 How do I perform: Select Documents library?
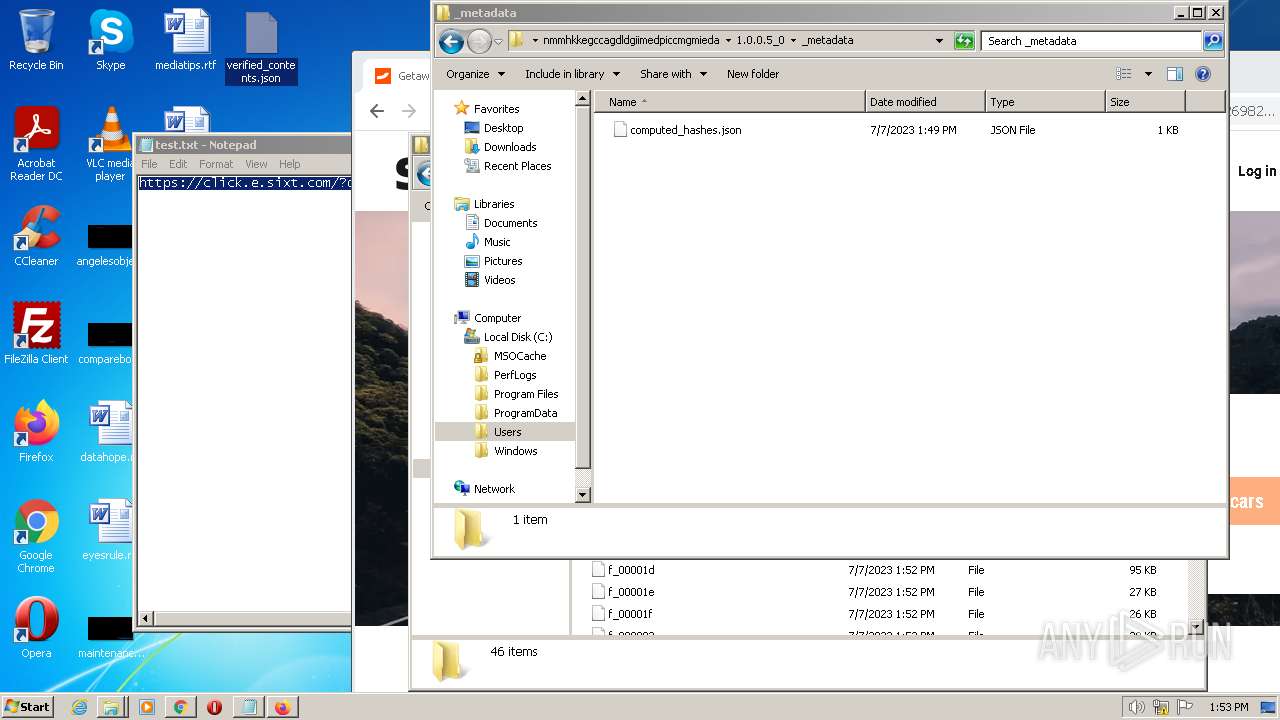click(x=510, y=223)
